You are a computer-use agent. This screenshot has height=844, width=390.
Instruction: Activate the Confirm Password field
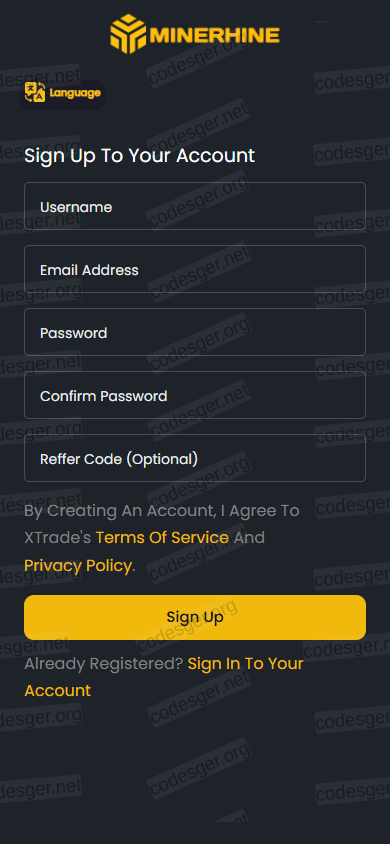195,395
